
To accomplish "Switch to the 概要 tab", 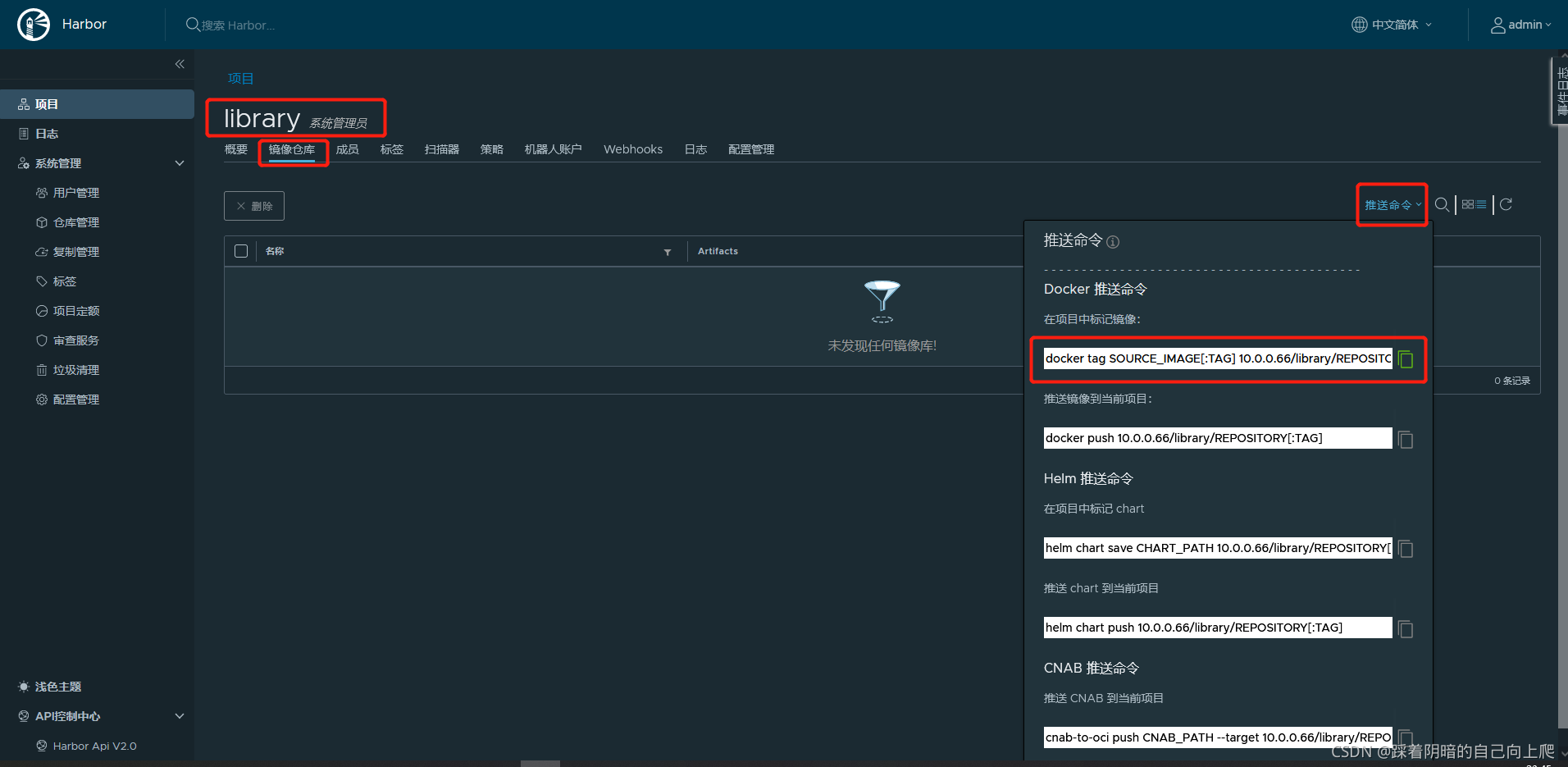I will pyautogui.click(x=236, y=149).
